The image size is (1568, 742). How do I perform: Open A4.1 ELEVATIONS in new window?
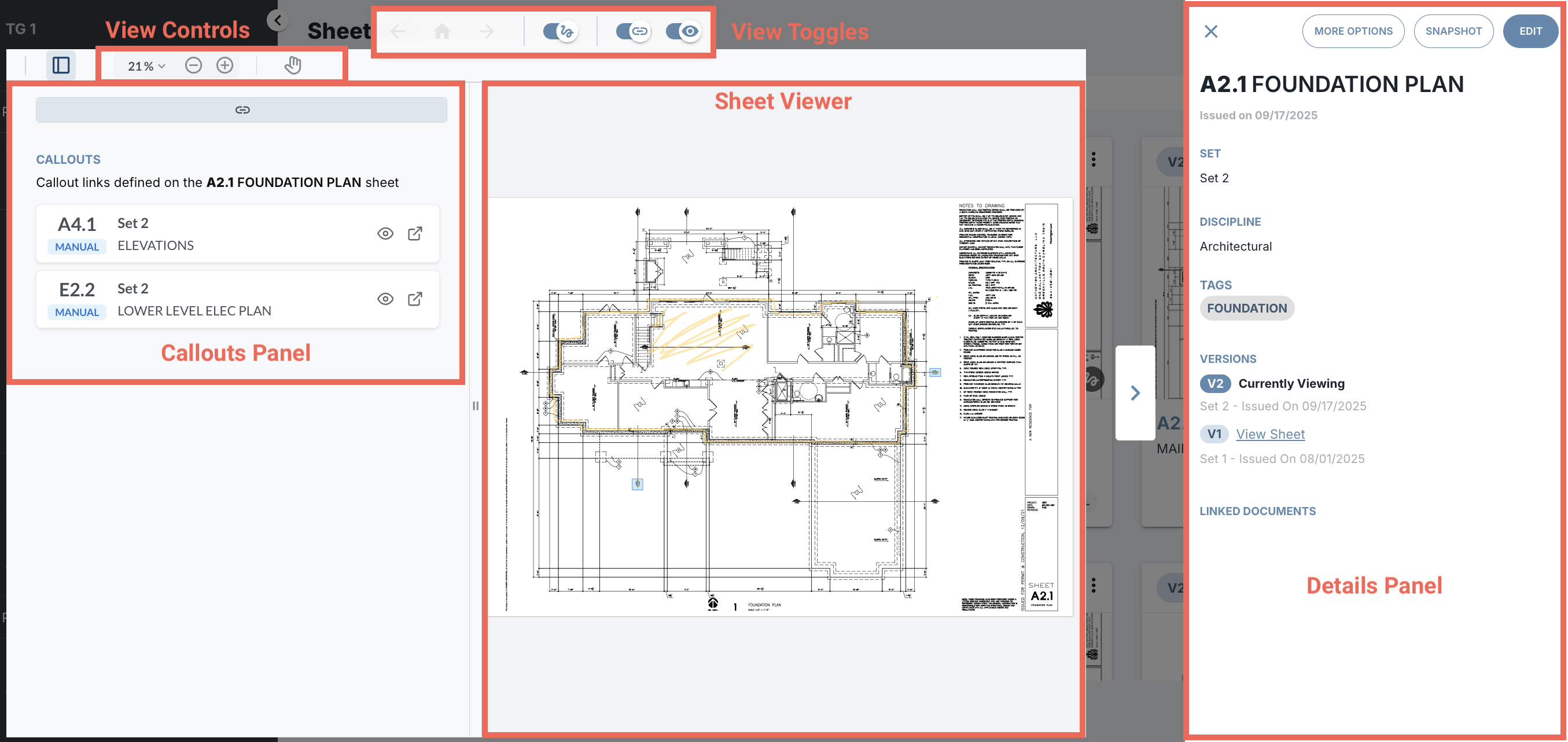[415, 234]
